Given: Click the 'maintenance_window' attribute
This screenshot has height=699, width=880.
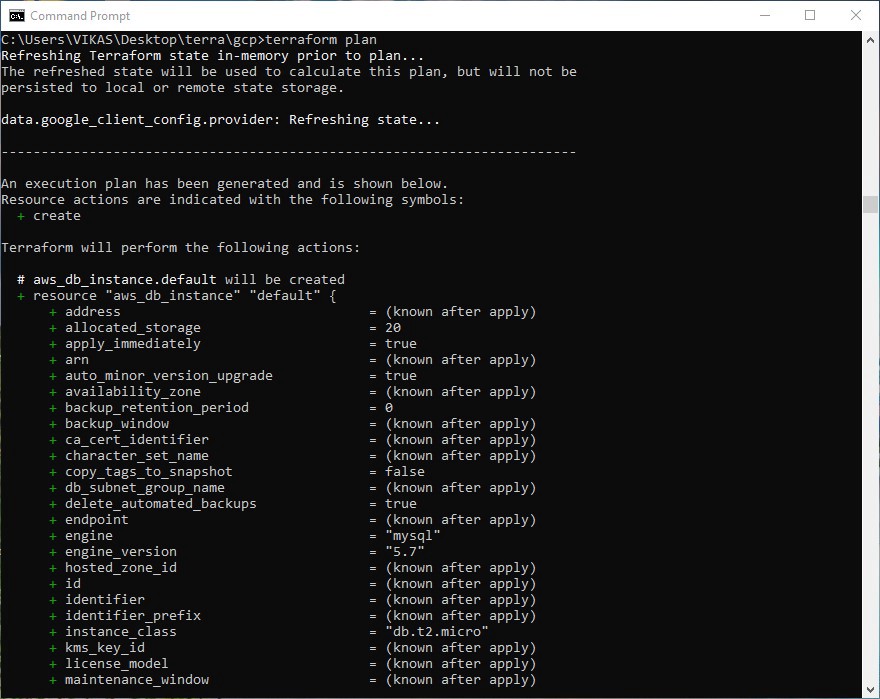Looking at the screenshot, I should 136,679.
